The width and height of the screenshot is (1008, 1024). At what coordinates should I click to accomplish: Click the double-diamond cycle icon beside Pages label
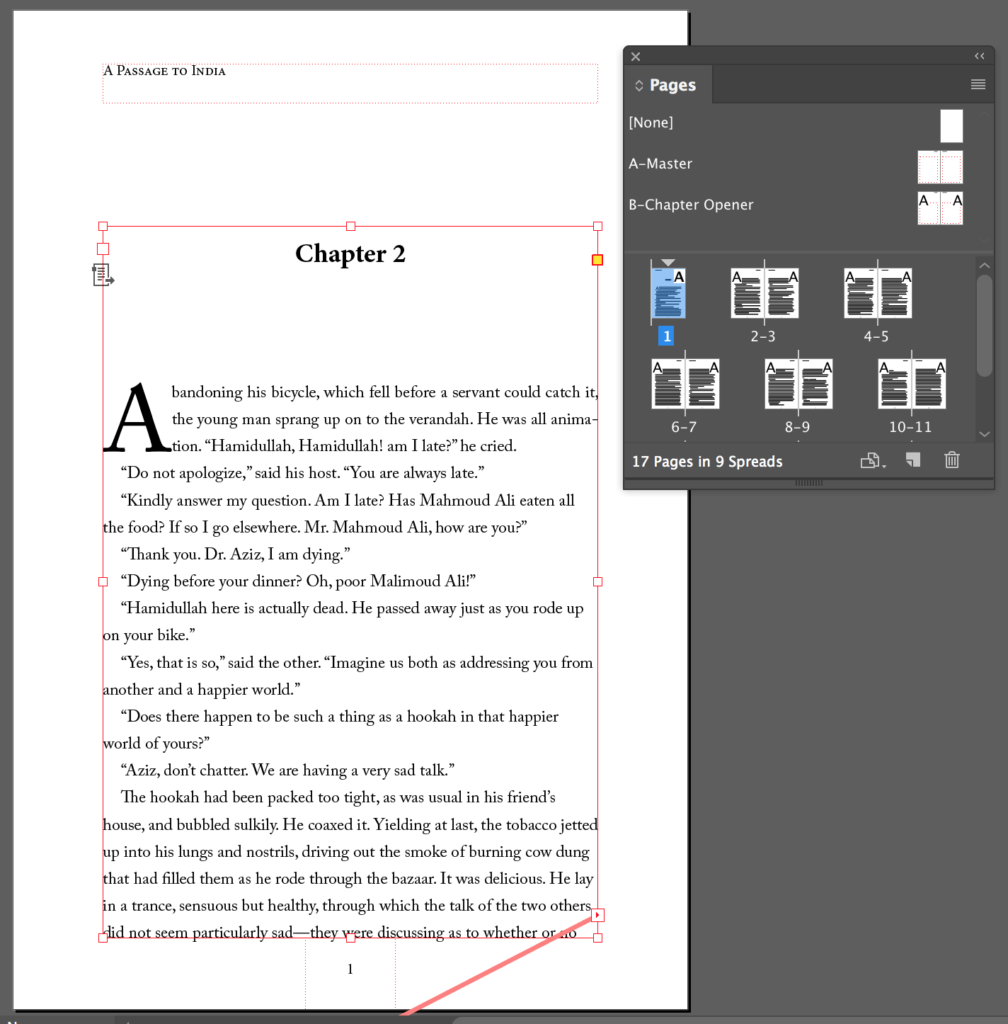[639, 85]
